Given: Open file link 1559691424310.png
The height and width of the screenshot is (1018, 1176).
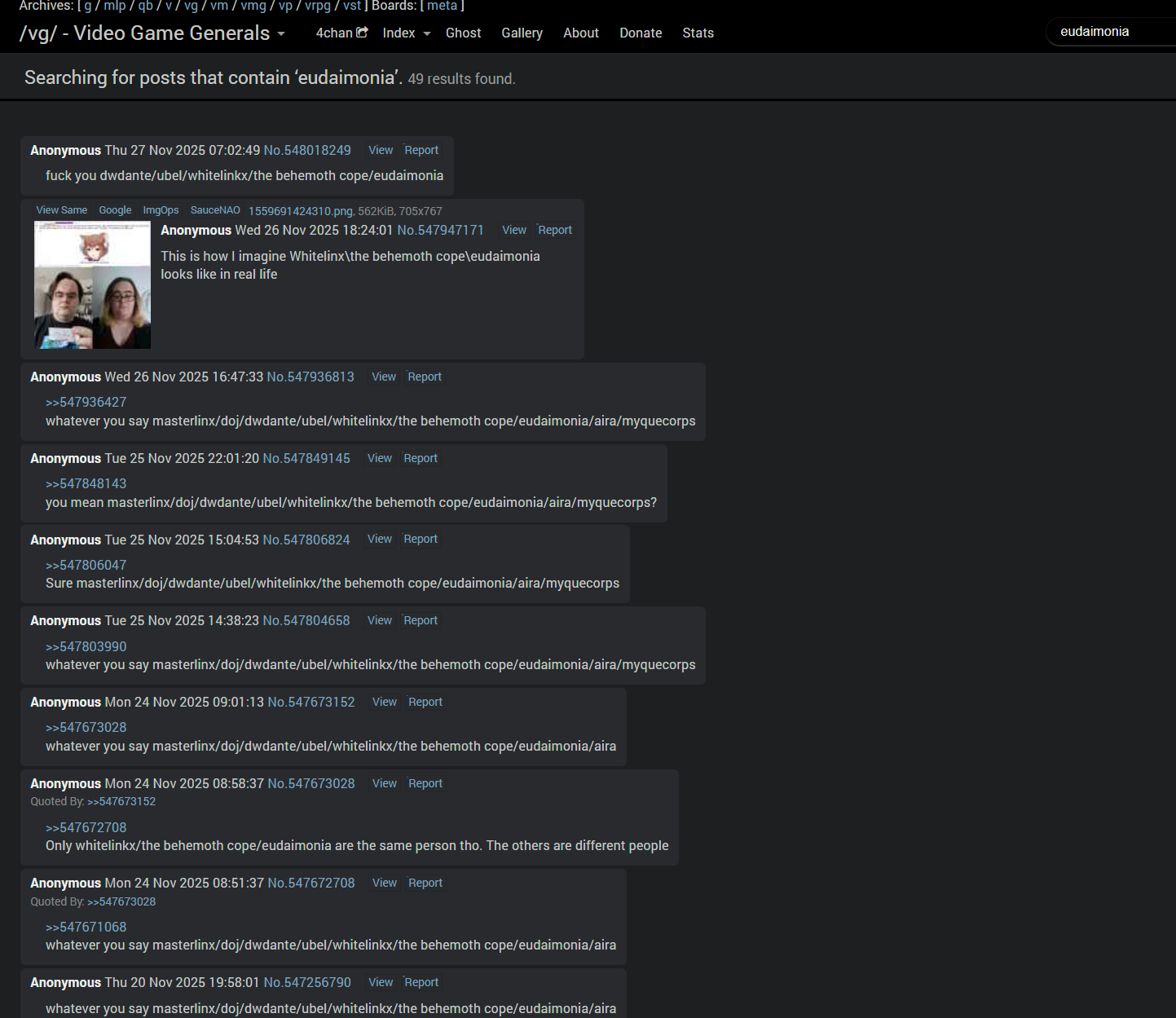Looking at the screenshot, I should point(301,211).
